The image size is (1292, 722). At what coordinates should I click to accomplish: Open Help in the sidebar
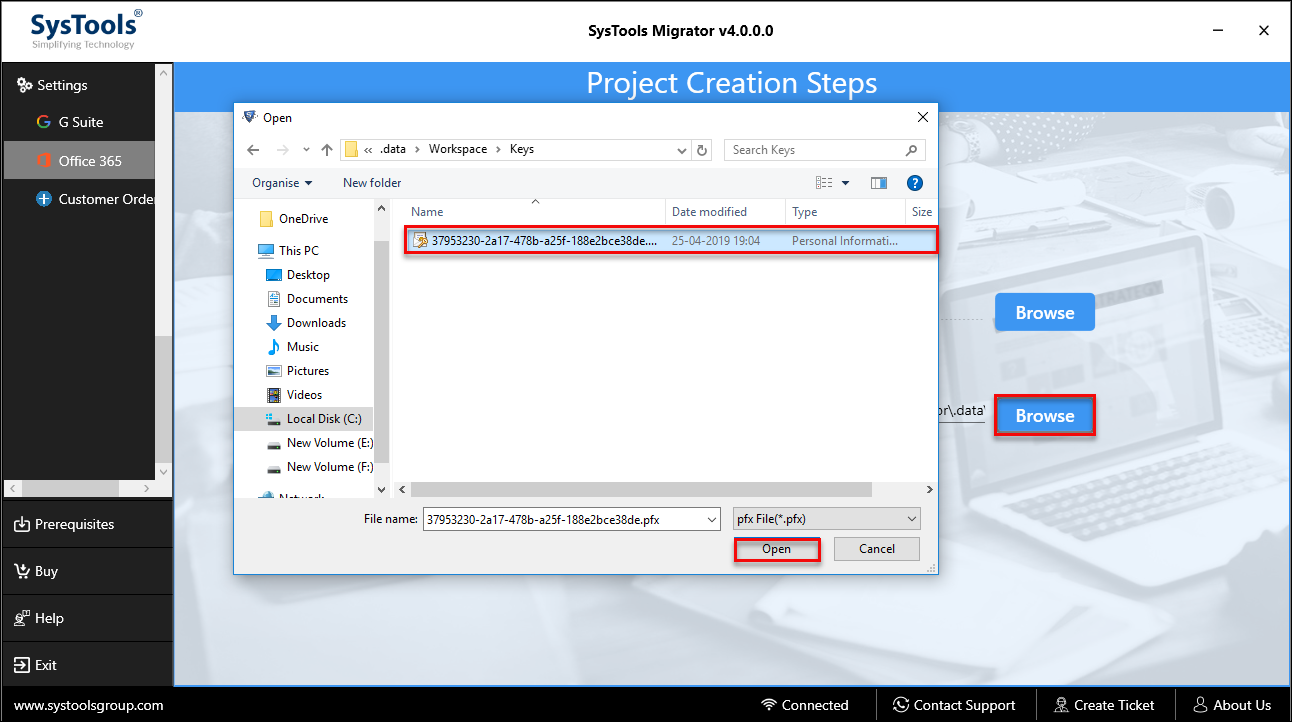click(x=87, y=618)
